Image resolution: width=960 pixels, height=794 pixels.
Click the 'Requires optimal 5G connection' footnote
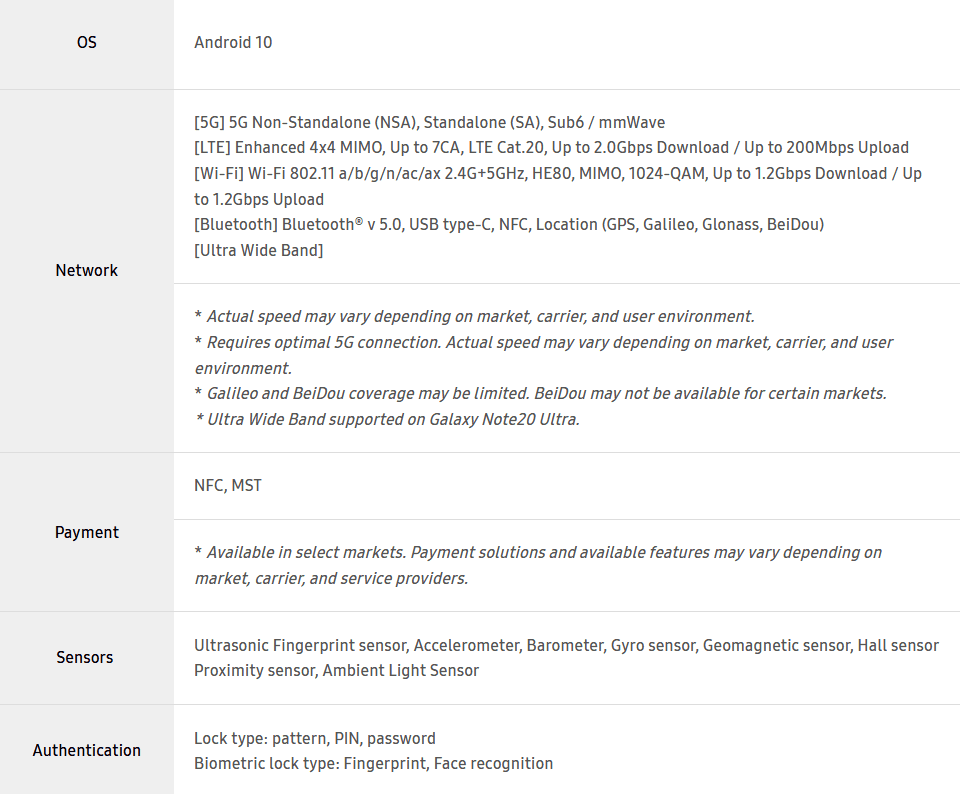click(544, 342)
